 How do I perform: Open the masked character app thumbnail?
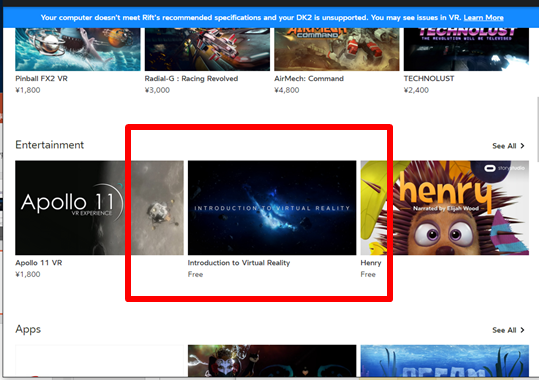tap(272, 361)
